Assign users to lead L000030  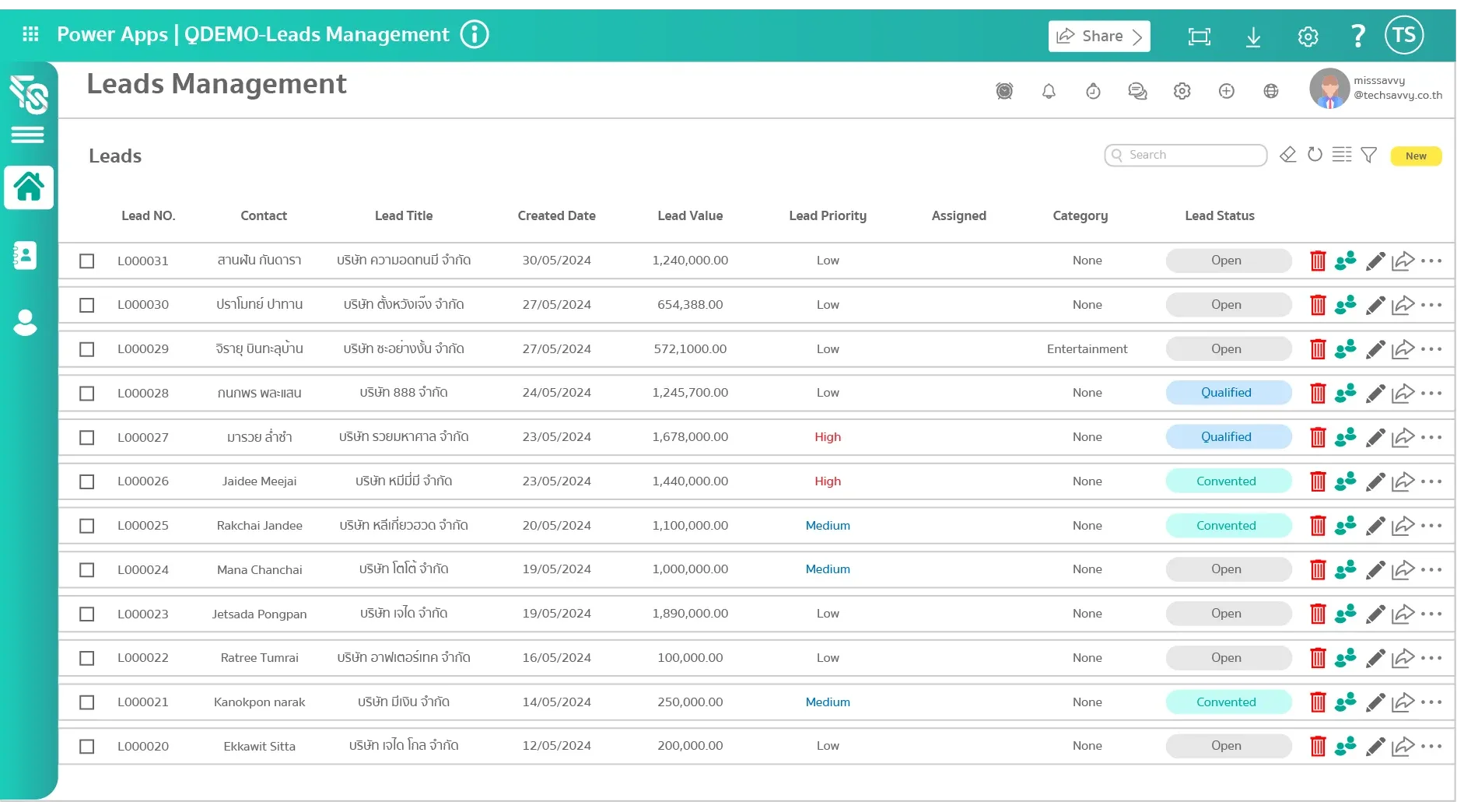coord(1345,305)
